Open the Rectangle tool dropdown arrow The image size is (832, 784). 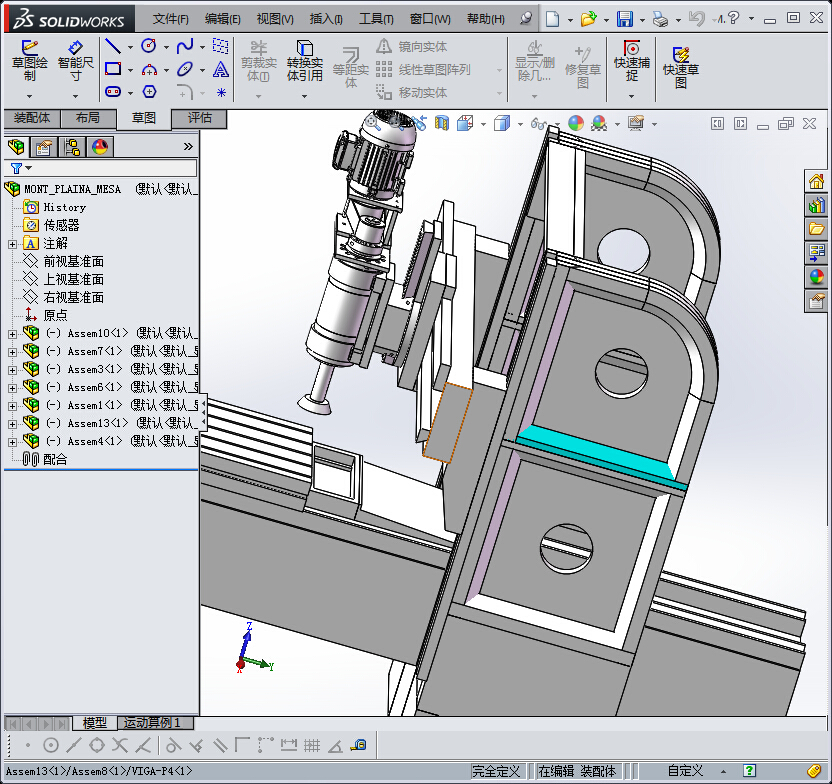(130, 70)
